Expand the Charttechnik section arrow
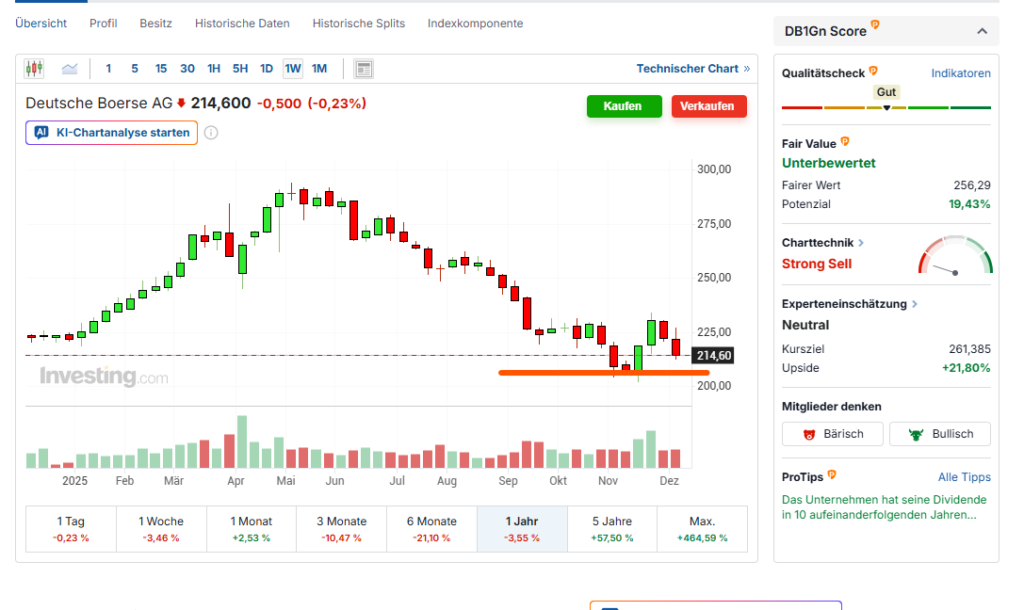Image resolution: width=1024 pixels, height=610 pixels. 861,243
